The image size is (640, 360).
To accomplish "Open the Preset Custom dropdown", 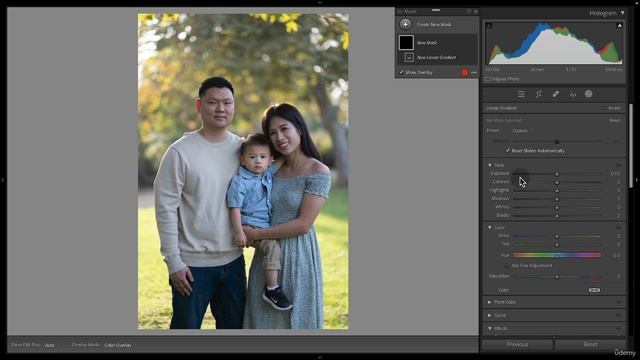I will pos(522,131).
